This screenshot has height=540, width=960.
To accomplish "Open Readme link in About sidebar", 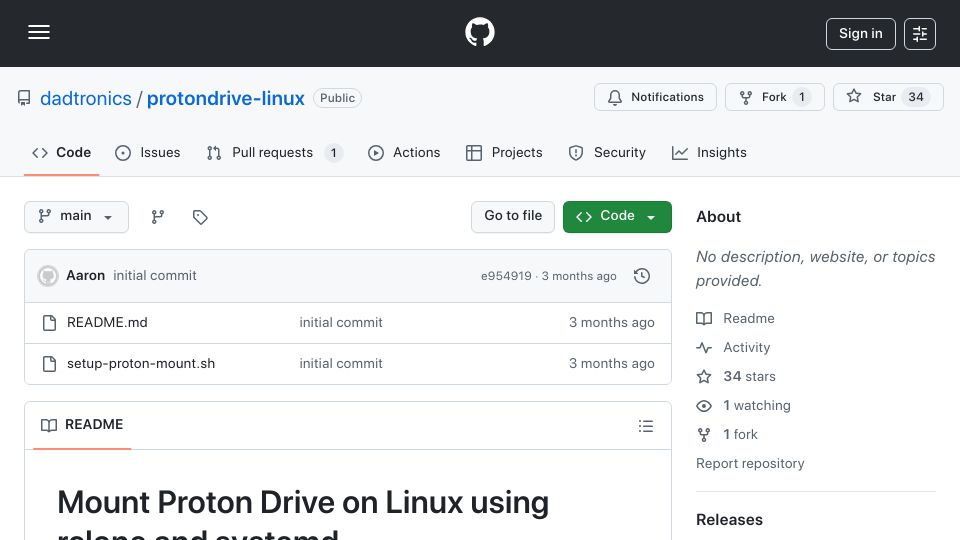I will tap(735, 318).
